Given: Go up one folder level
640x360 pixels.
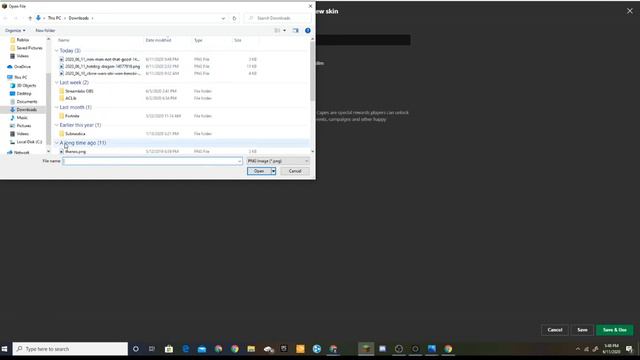Looking at the screenshot, I should pos(30,18).
